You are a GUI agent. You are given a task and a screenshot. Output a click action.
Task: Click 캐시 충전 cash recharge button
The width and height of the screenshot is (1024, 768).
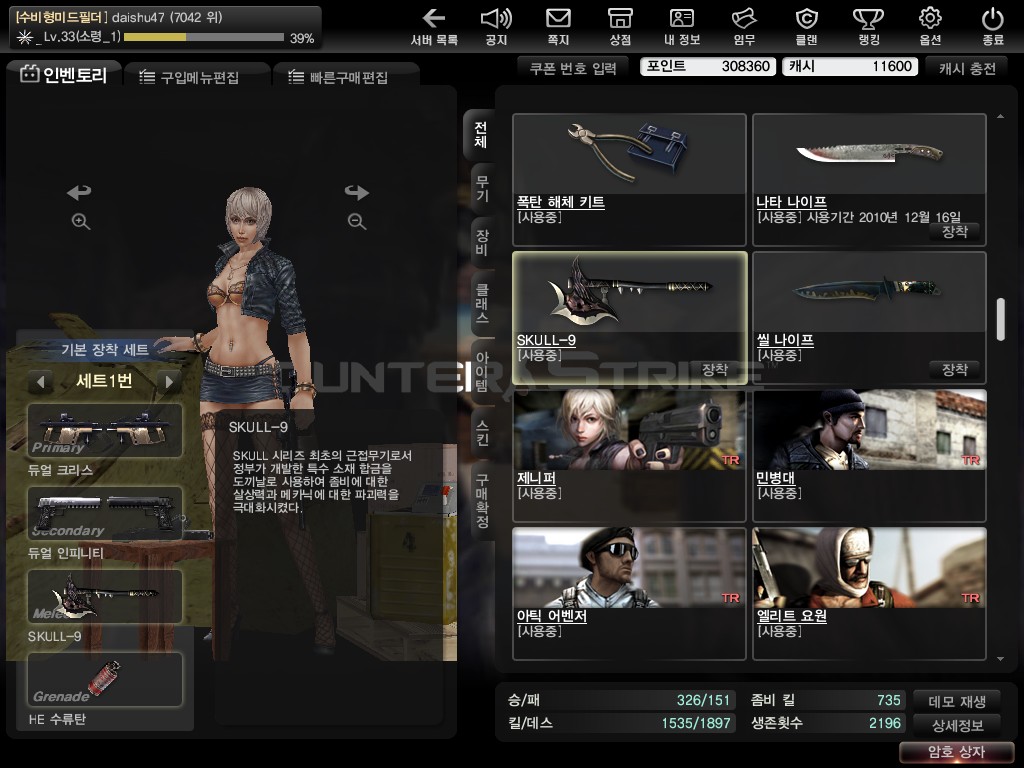click(x=967, y=68)
